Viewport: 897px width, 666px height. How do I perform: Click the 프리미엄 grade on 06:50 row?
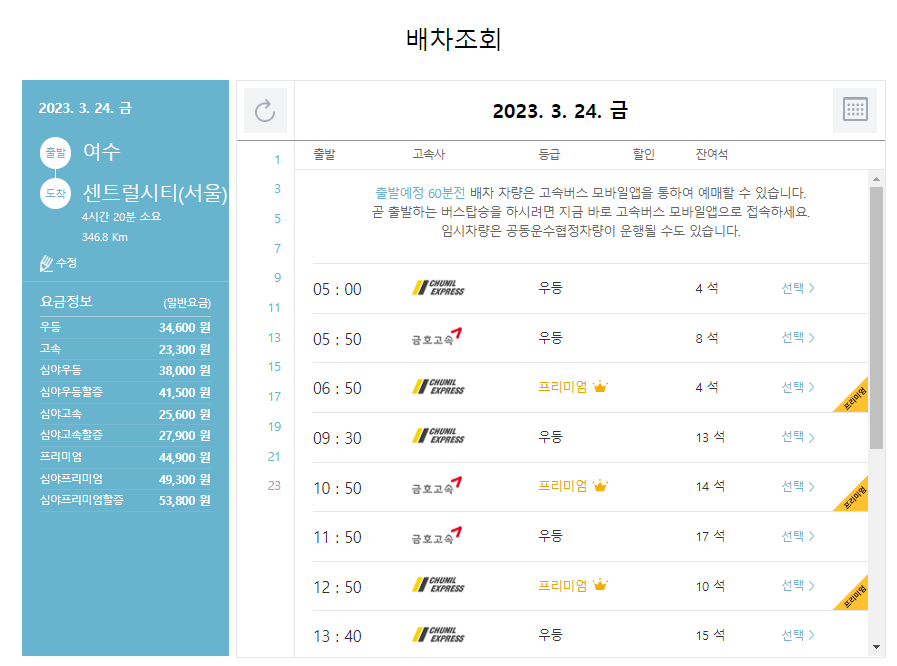[x=563, y=387]
